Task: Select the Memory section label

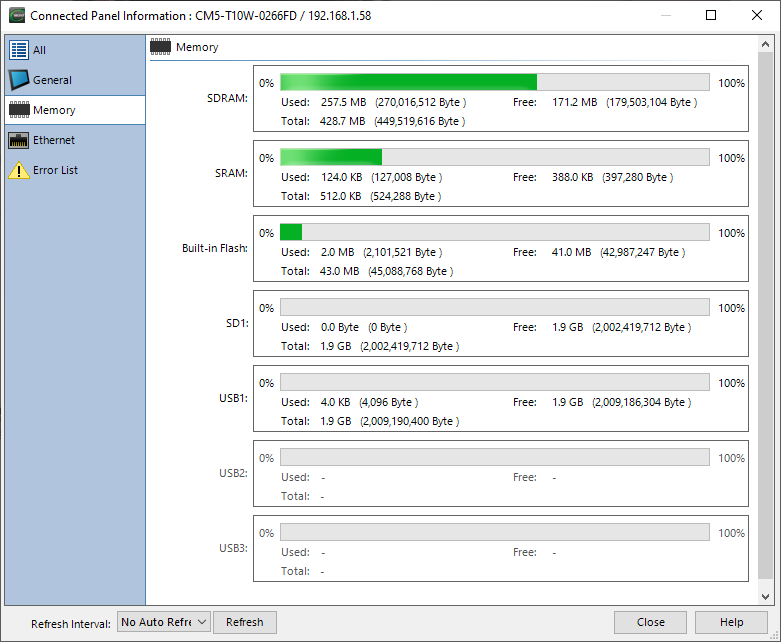Action: (x=54, y=110)
